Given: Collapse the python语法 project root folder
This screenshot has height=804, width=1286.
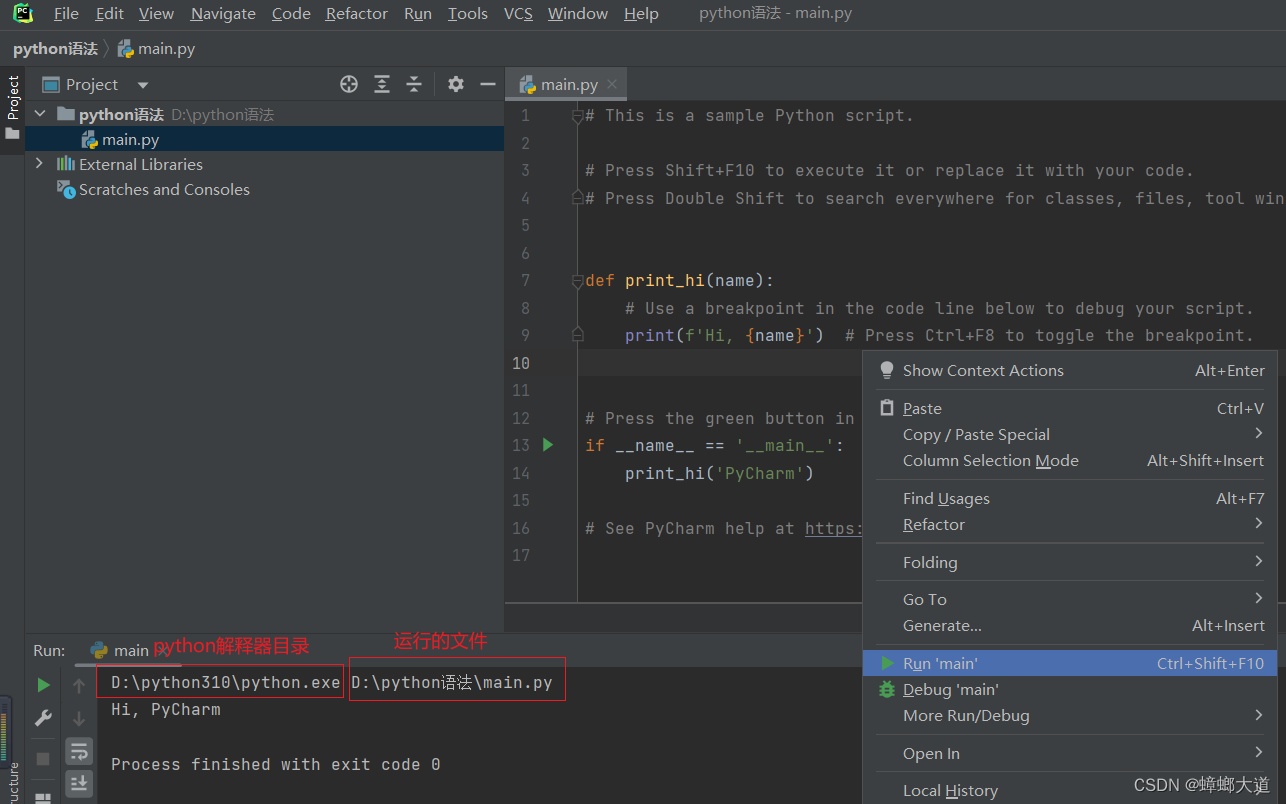Looking at the screenshot, I should pos(40,114).
